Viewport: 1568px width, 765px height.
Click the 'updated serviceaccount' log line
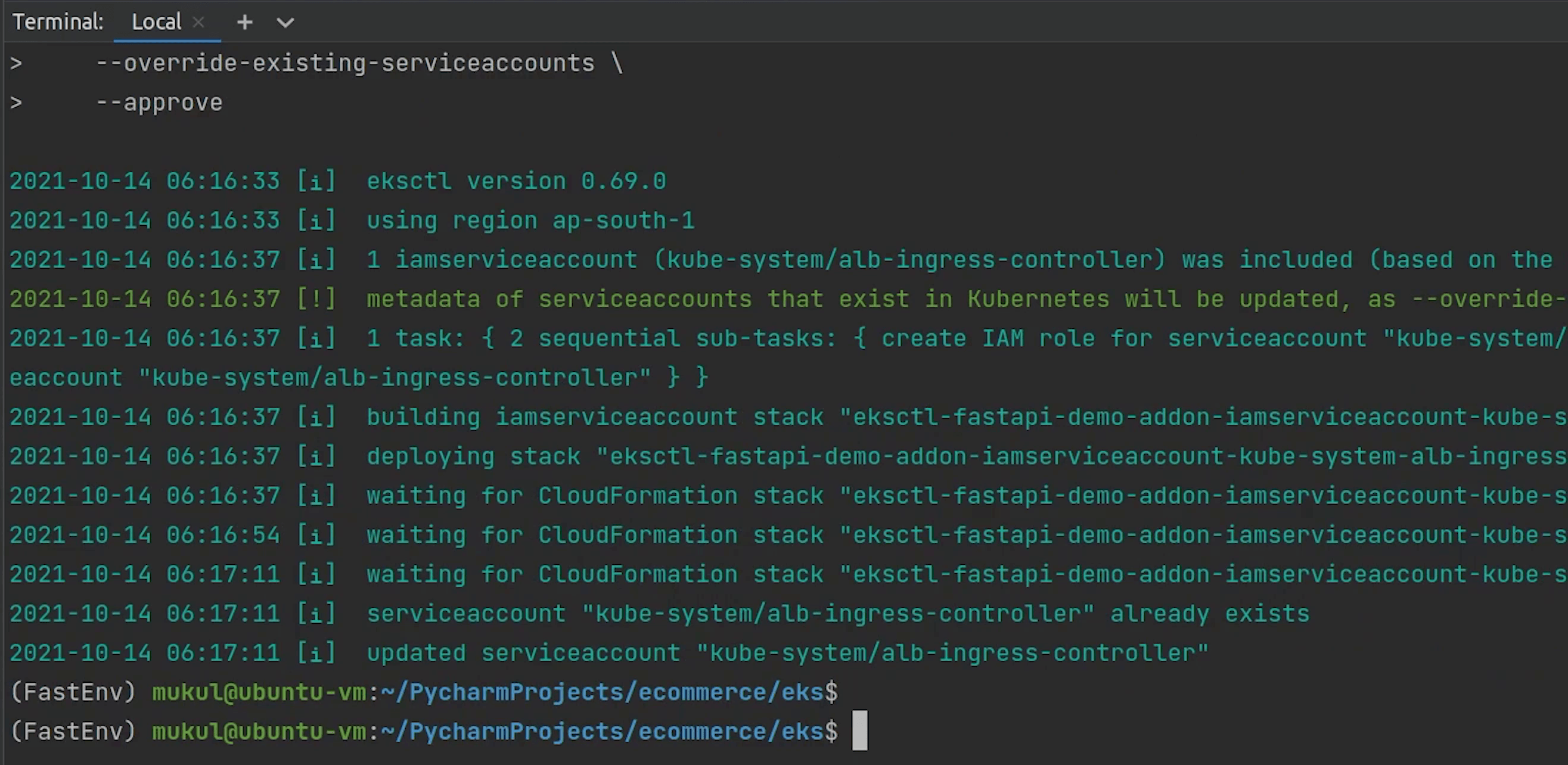coord(787,652)
